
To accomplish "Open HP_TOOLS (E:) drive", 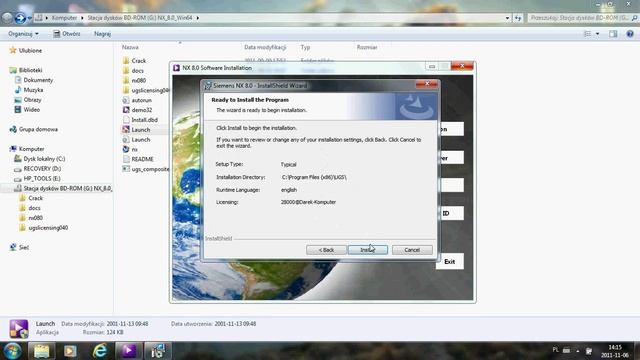I will pos(42,178).
